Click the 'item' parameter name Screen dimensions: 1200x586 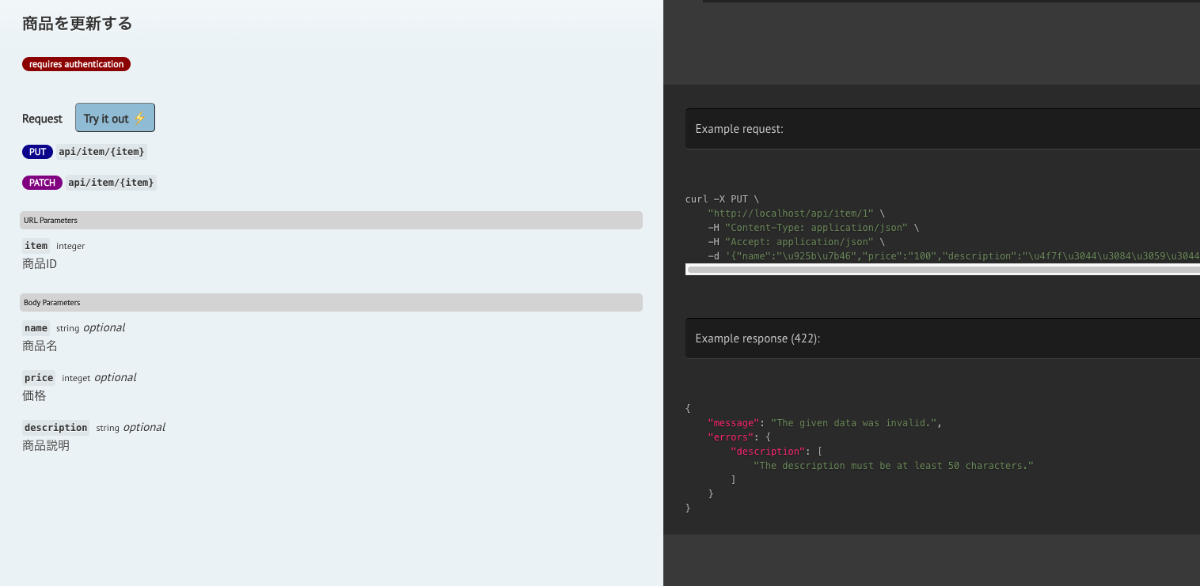(x=36, y=246)
